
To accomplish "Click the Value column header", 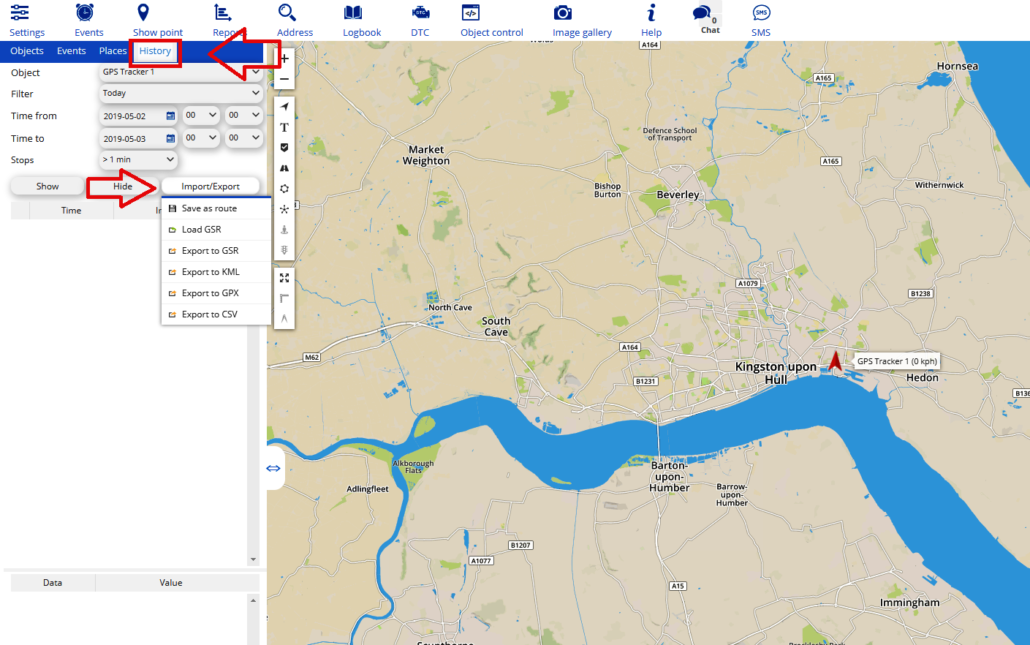I will point(171,583).
